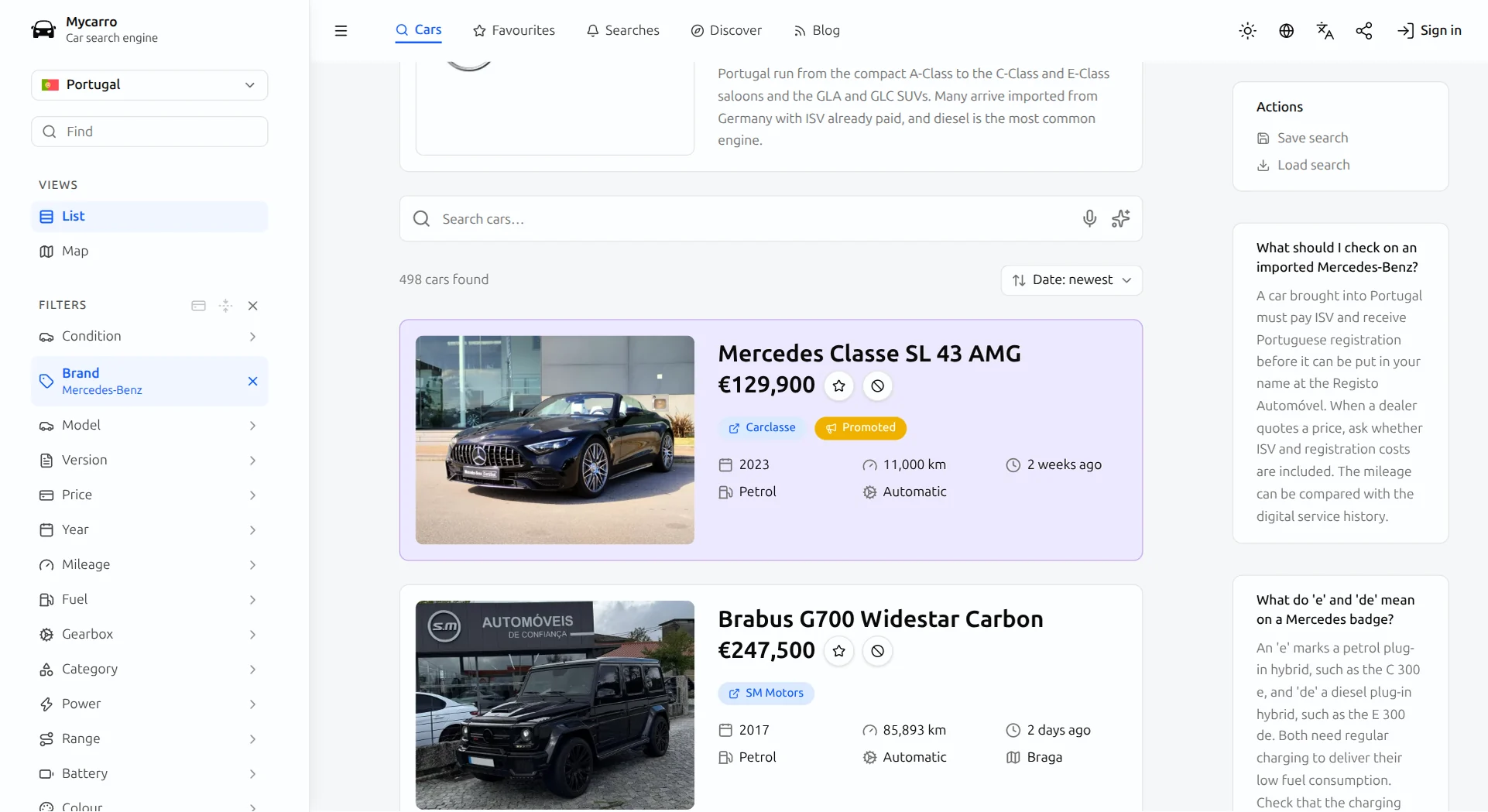1488x812 pixels.
Task: Click the Mycarro car logo
Action: (43, 29)
